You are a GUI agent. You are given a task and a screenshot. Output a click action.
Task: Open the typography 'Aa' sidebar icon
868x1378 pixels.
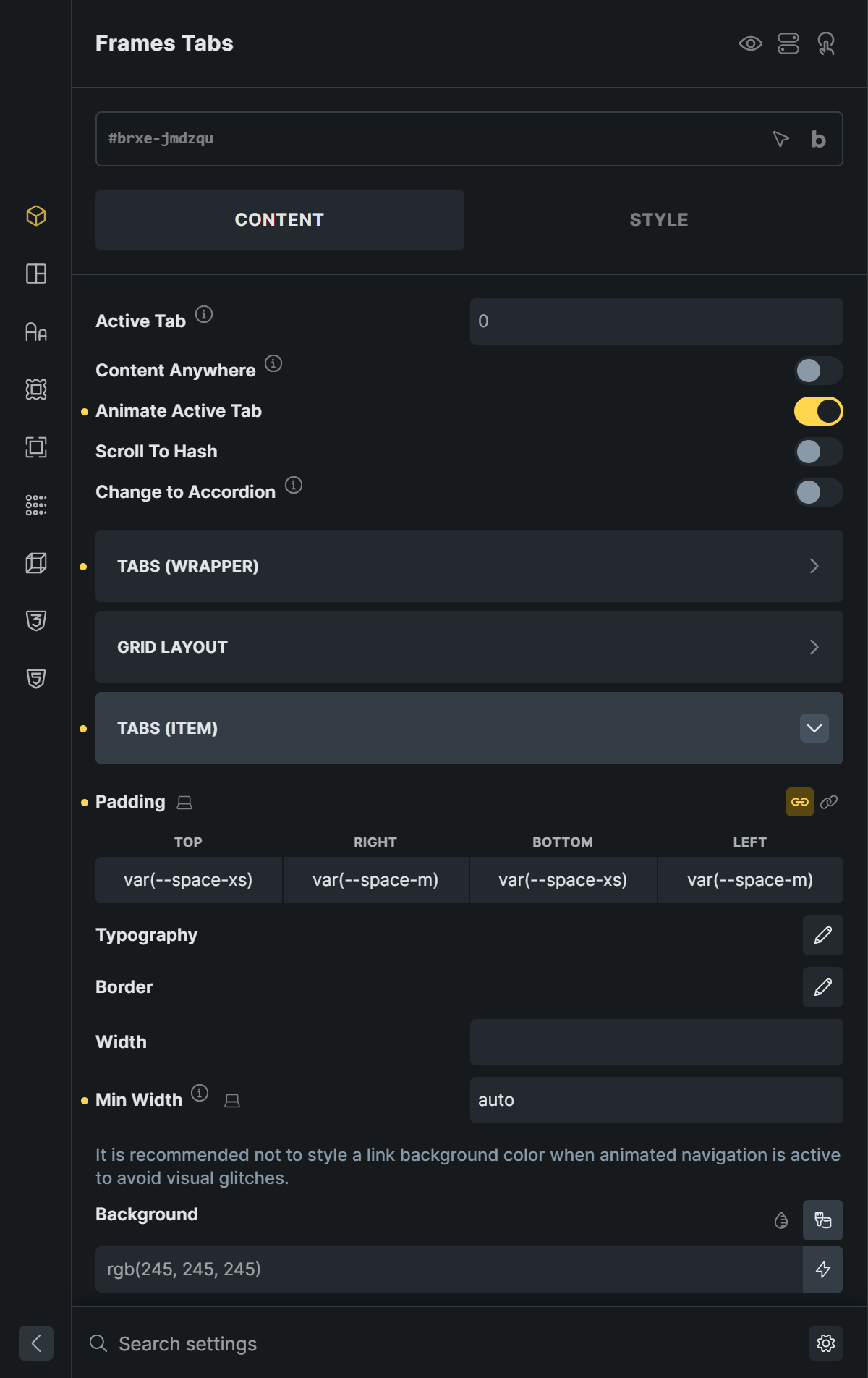36,331
